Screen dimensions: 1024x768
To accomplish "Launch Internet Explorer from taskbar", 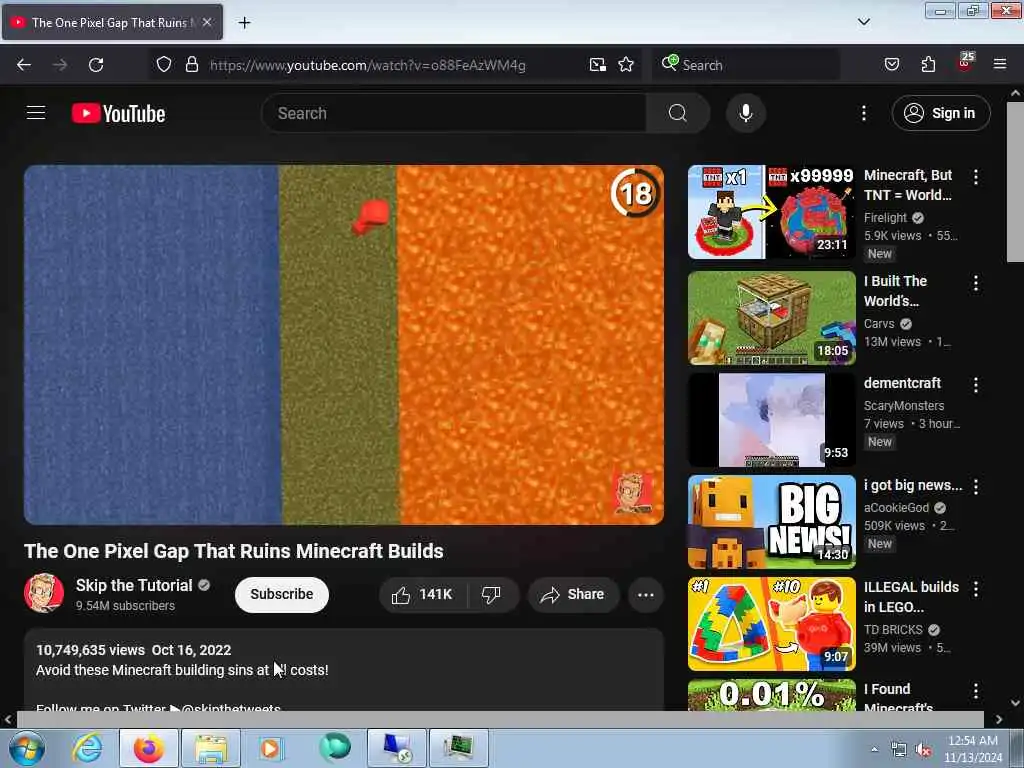I will tap(87, 748).
